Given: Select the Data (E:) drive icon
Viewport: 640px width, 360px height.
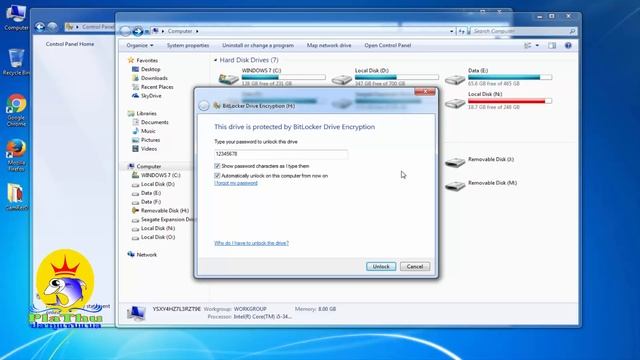Looking at the screenshot, I should click(x=455, y=80).
